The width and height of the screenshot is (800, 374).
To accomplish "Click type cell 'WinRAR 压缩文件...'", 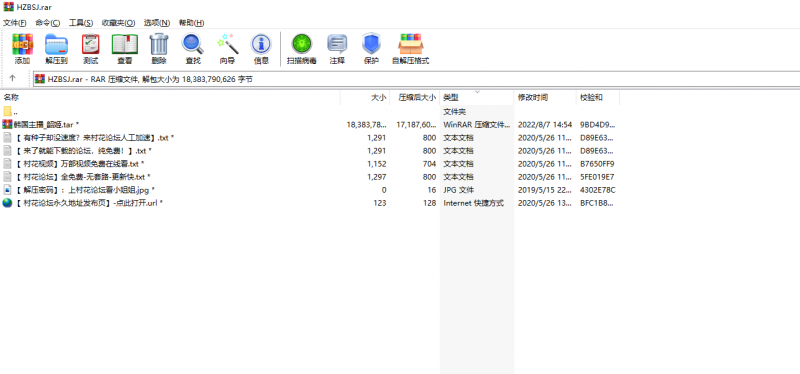I will point(477,124).
